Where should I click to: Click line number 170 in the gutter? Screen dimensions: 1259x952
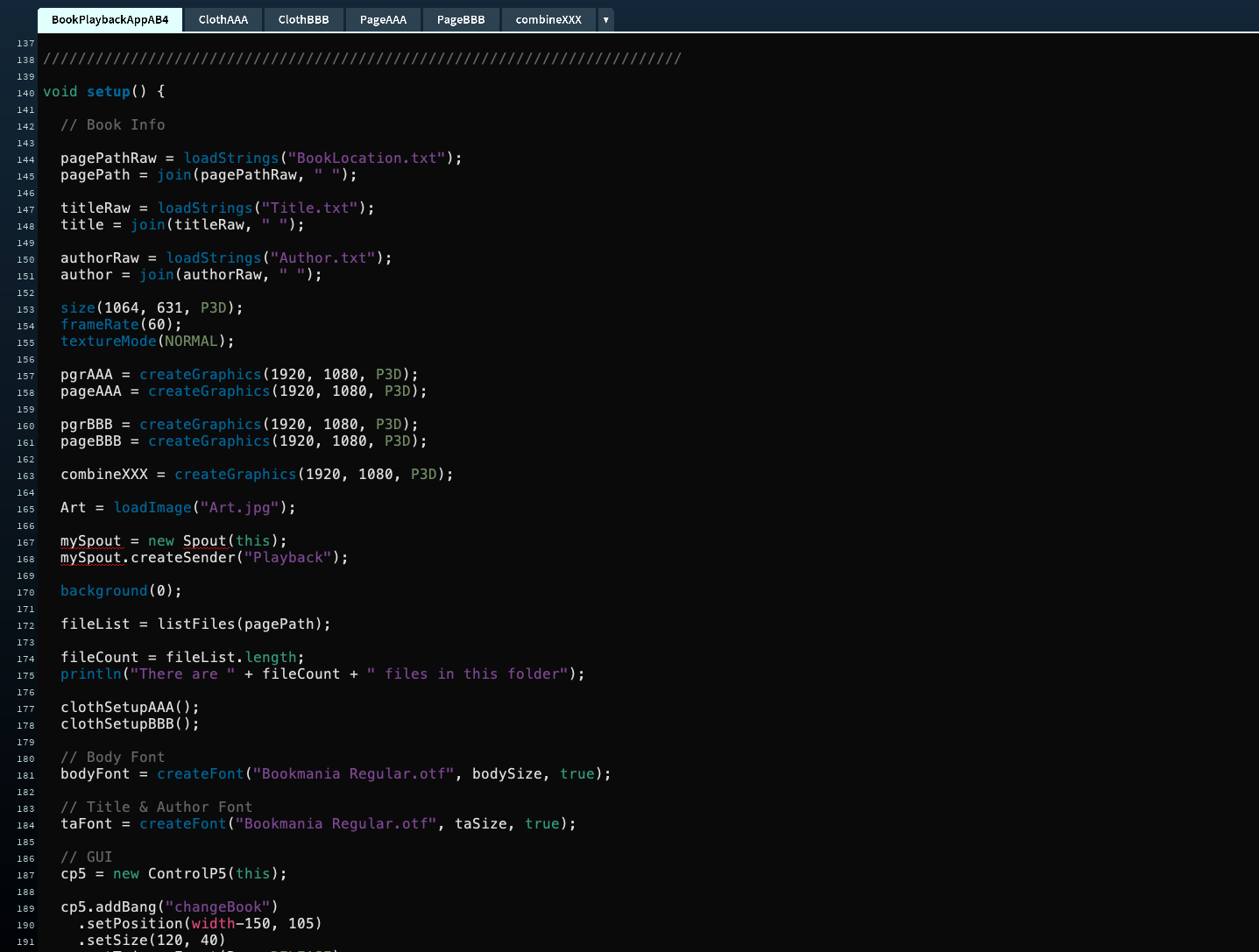coord(25,593)
